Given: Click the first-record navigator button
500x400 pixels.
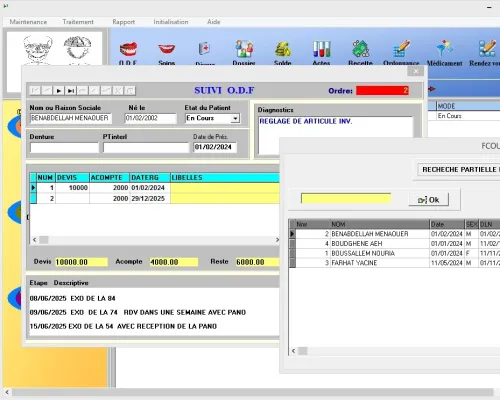Looking at the screenshot, I should pos(35,90).
